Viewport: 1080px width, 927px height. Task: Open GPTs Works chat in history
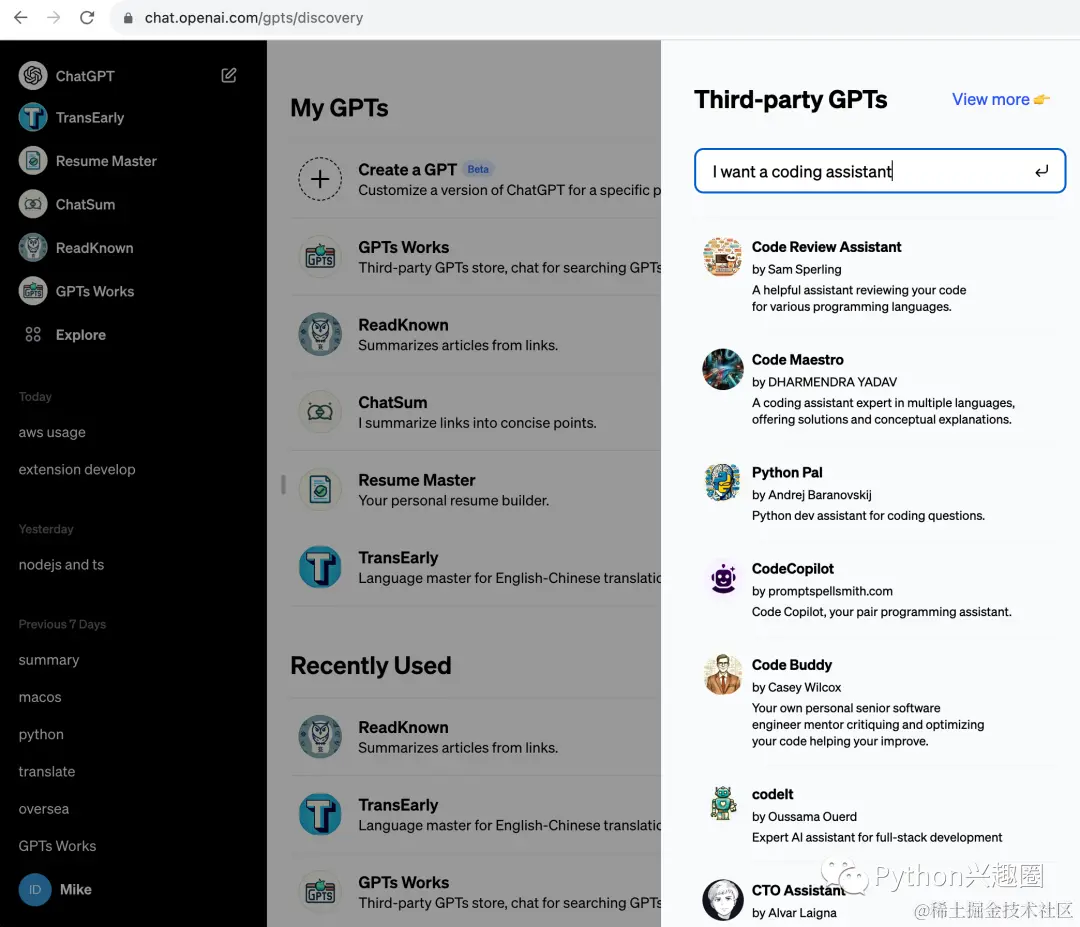(57, 846)
